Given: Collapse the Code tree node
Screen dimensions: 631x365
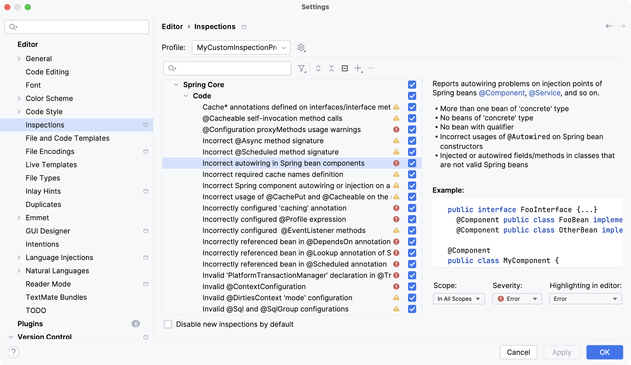Looking at the screenshot, I should pyautogui.click(x=186, y=96).
